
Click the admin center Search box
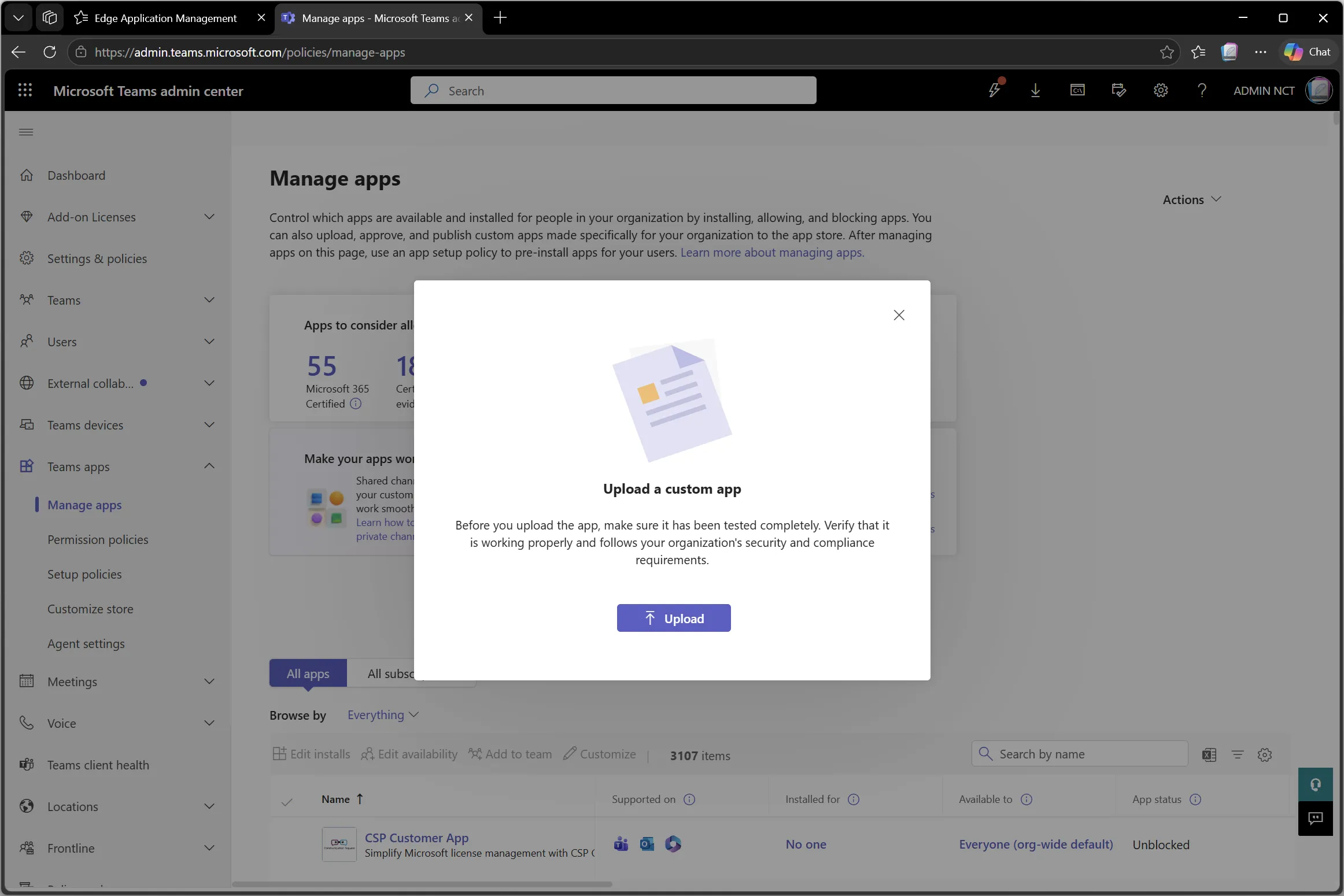pyautogui.click(x=613, y=91)
